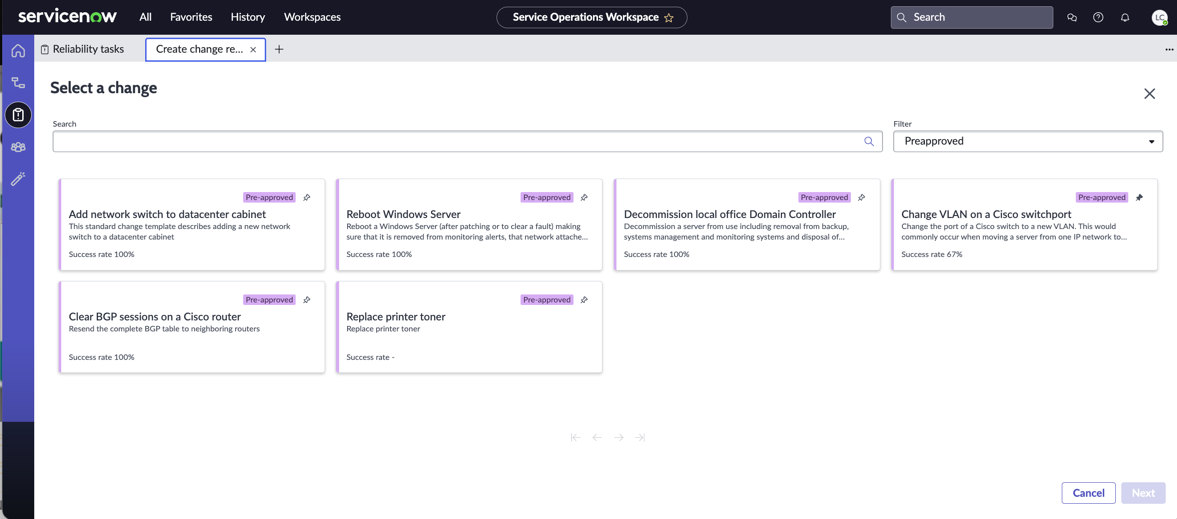
Task: Open the notifications bell icon
Action: coord(1124,17)
